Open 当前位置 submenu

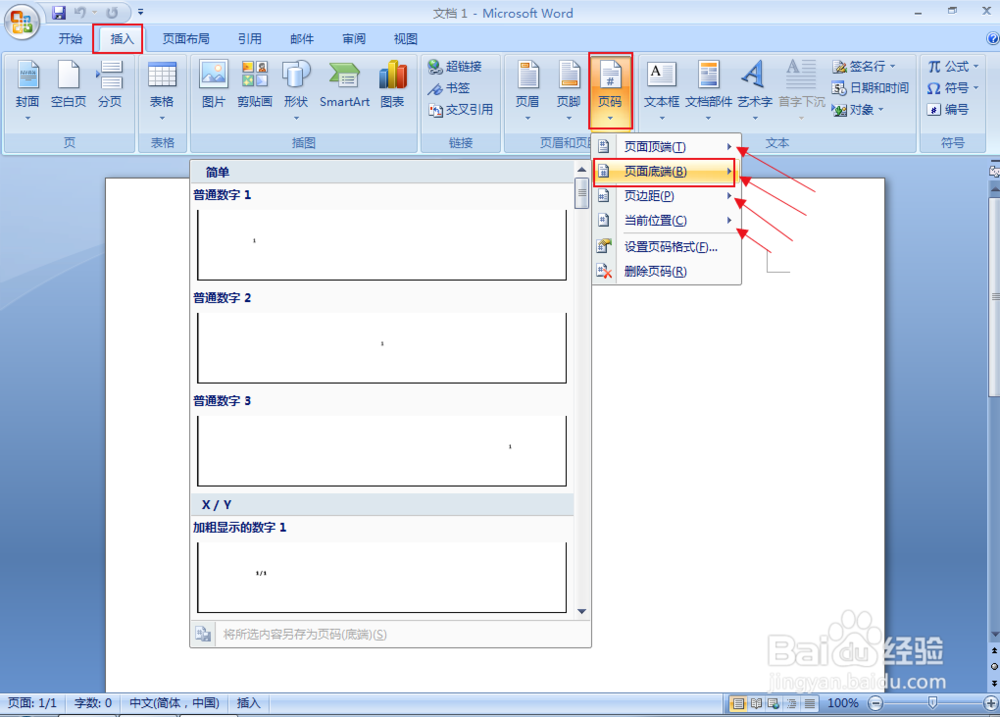tap(666, 221)
